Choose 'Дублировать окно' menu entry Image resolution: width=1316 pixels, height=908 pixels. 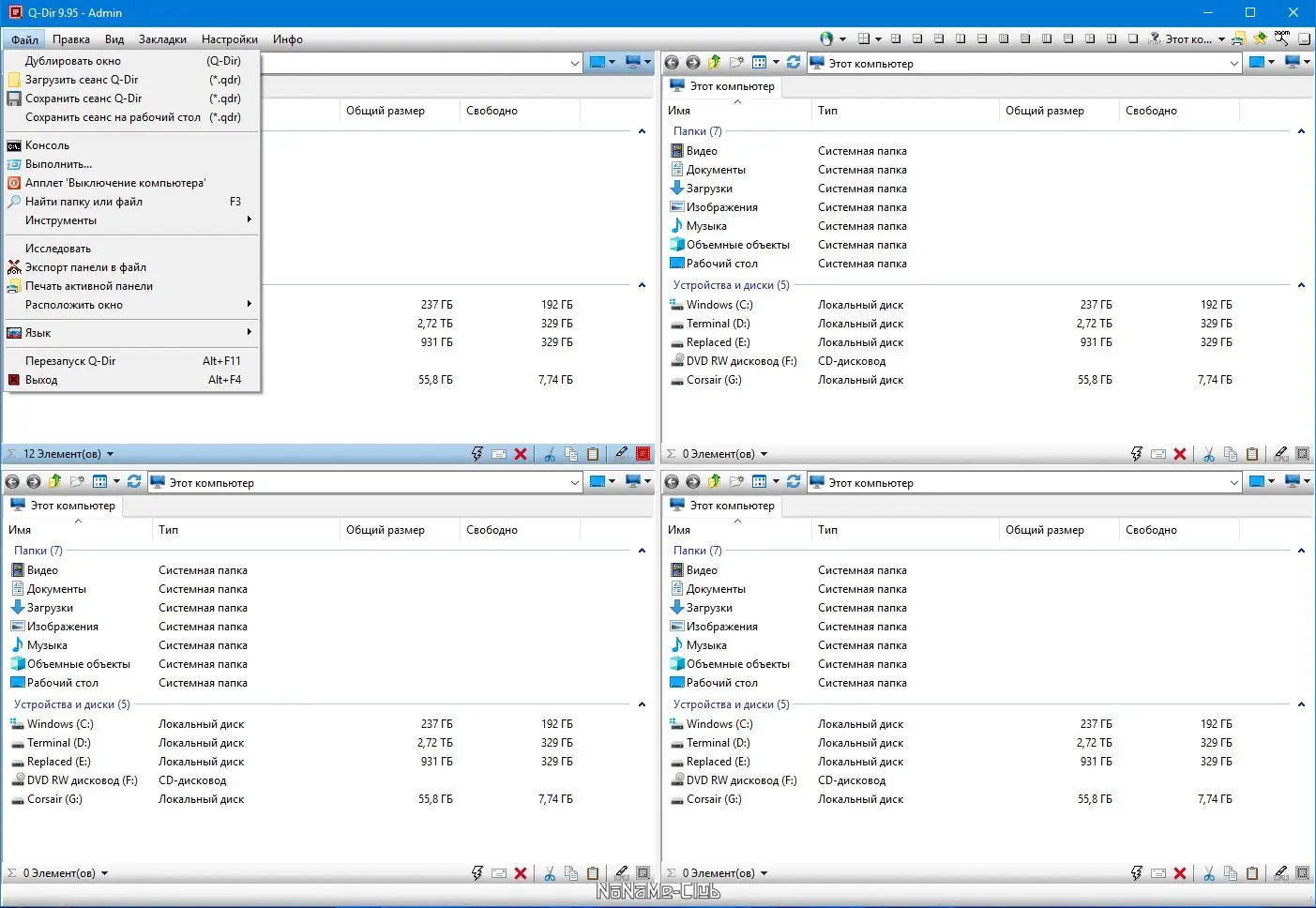tap(131, 61)
